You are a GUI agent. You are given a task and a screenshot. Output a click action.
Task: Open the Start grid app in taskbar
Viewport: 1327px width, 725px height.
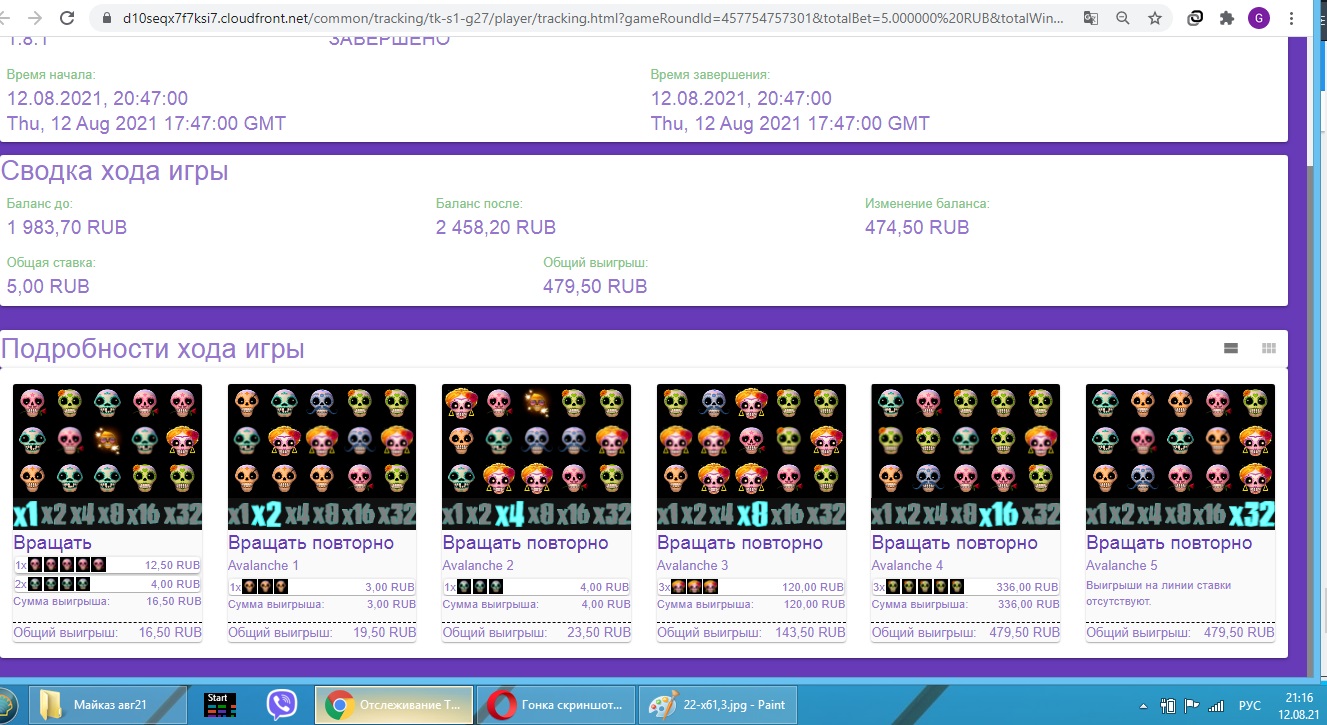click(219, 705)
